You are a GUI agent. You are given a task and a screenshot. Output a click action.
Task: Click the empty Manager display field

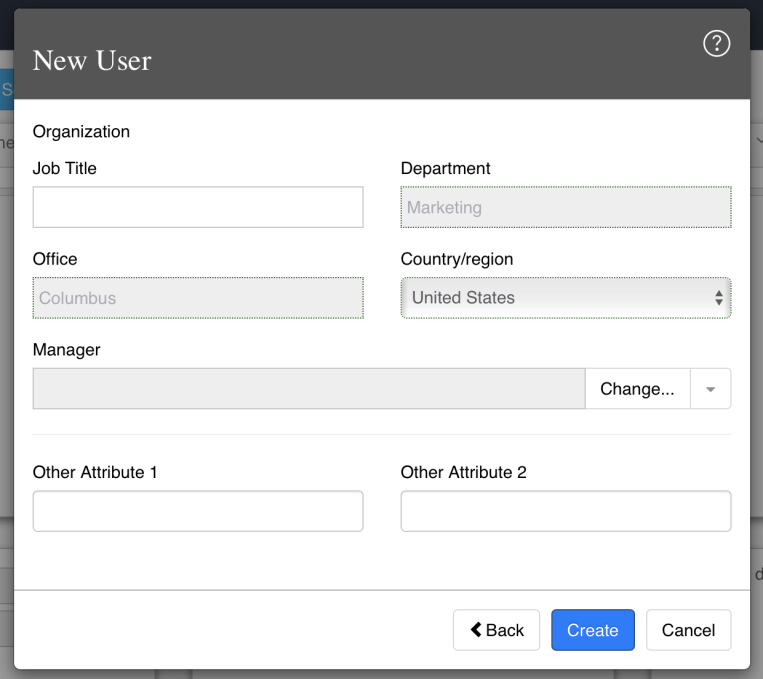point(309,388)
